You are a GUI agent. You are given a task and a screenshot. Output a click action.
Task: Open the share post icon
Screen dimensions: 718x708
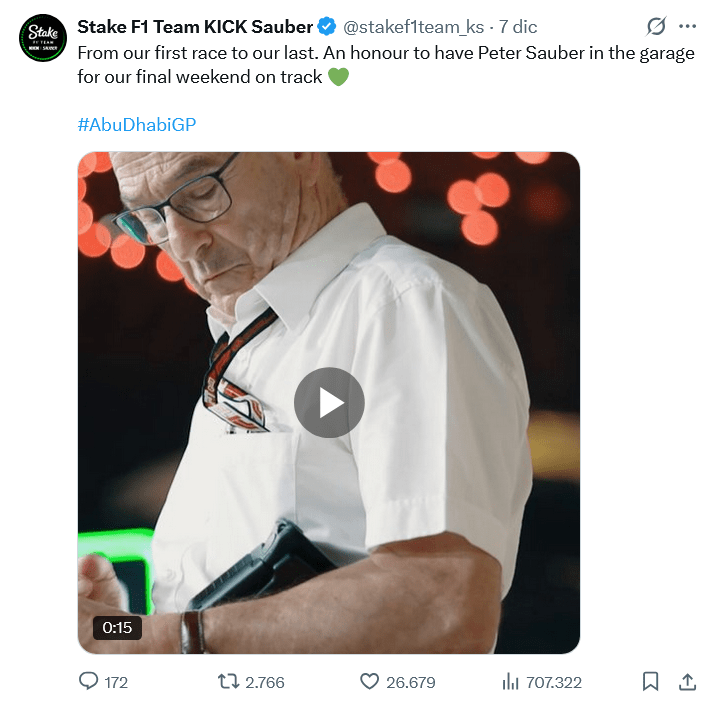click(687, 682)
